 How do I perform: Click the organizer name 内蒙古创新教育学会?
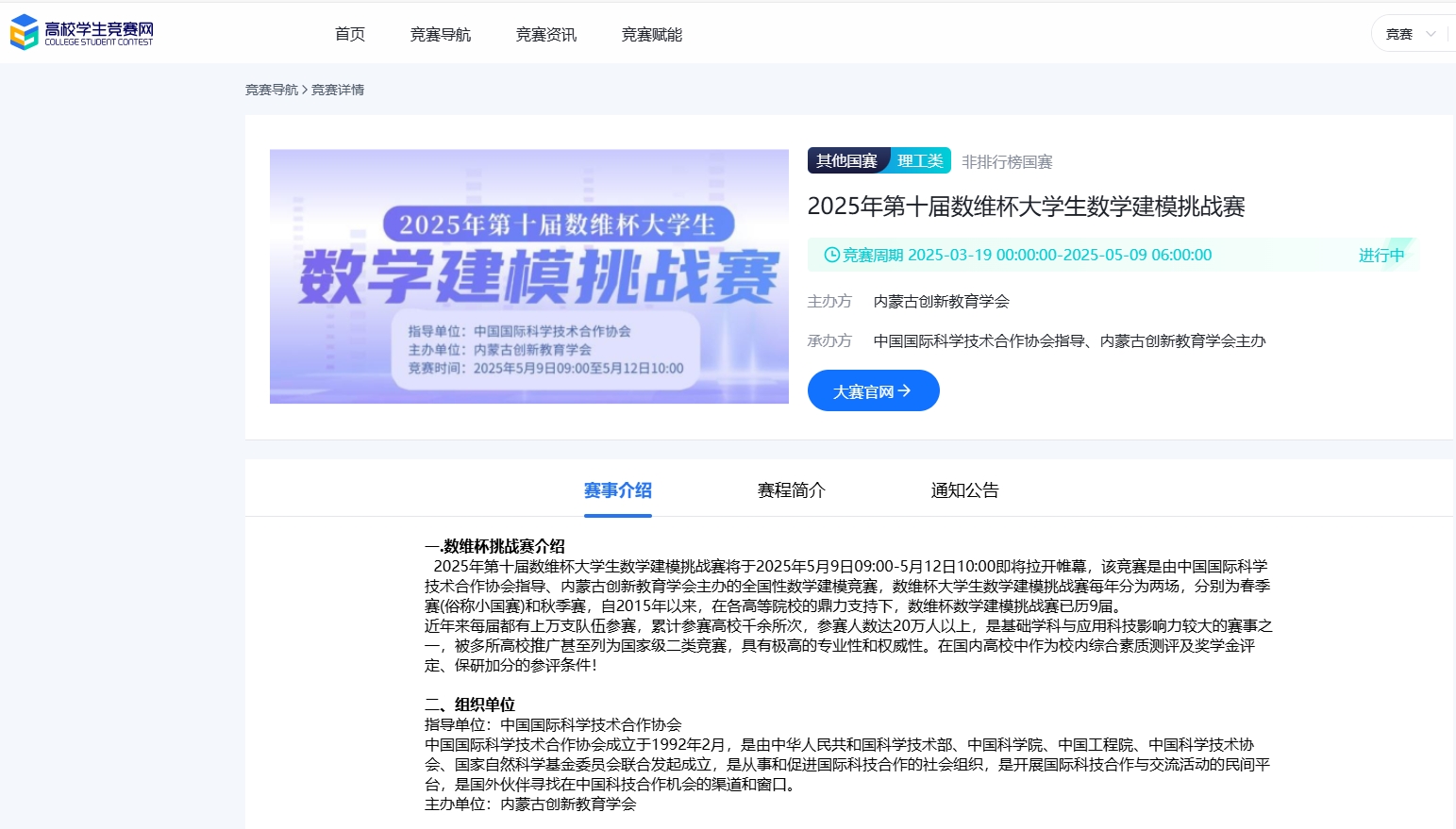pos(942,302)
